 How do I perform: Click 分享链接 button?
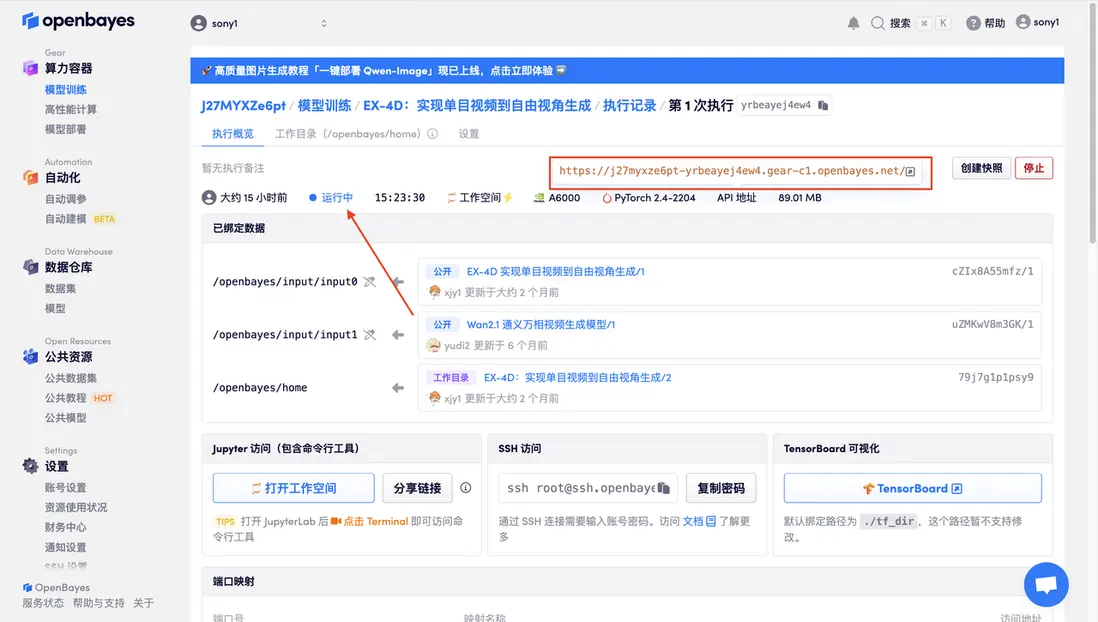click(x=417, y=488)
